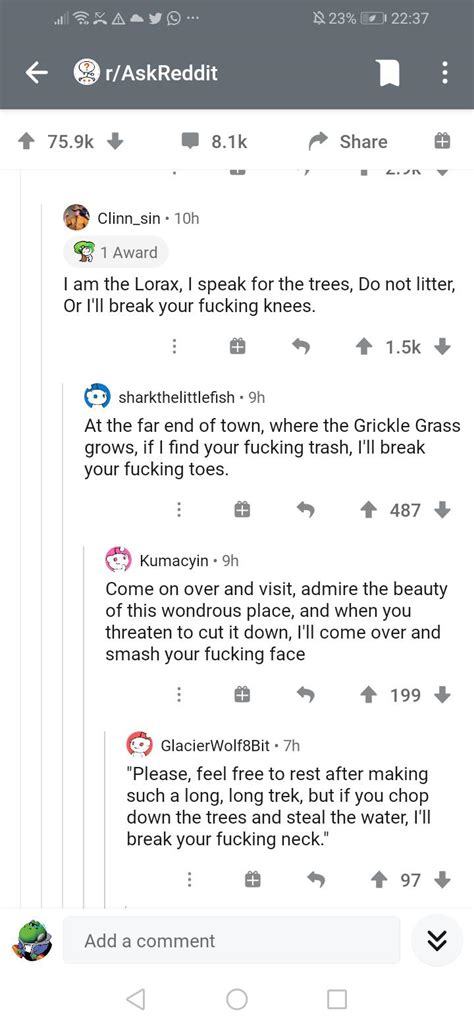Open the three-dot overflow menu in header
Image resolution: width=474 pixels, height=1027 pixels.
[x=445, y=74]
